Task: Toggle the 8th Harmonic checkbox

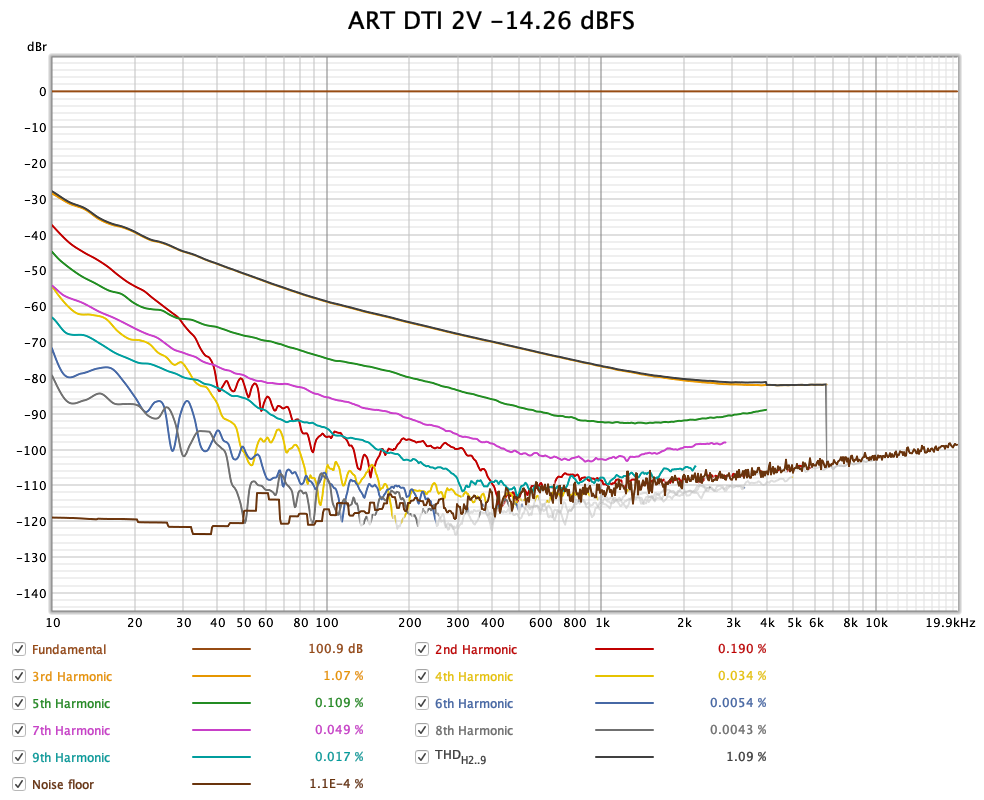Action: pos(422,730)
